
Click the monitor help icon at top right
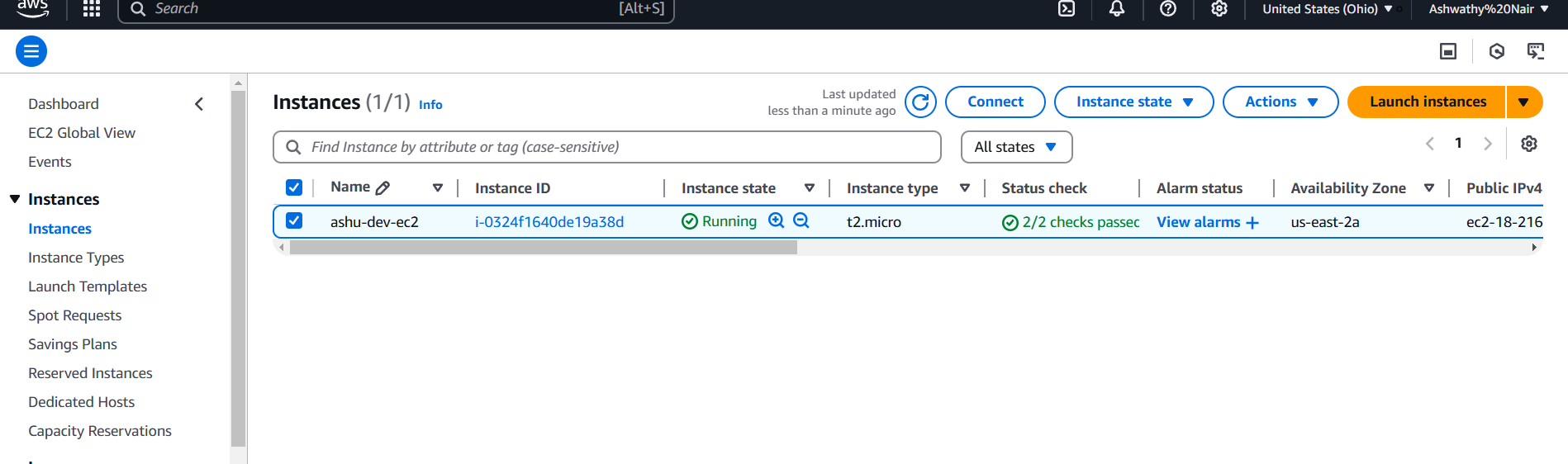1536,51
